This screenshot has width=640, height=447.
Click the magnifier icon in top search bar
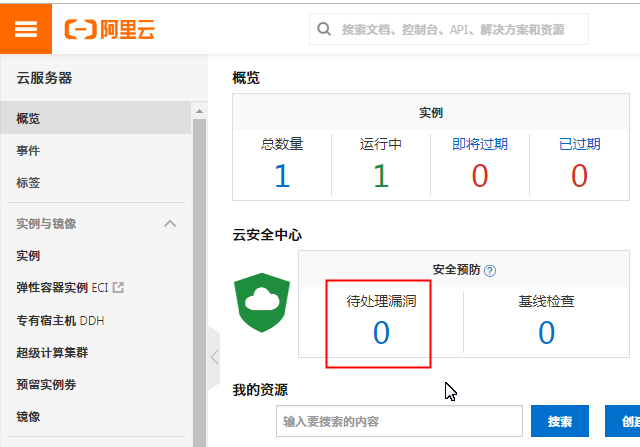point(324,29)
